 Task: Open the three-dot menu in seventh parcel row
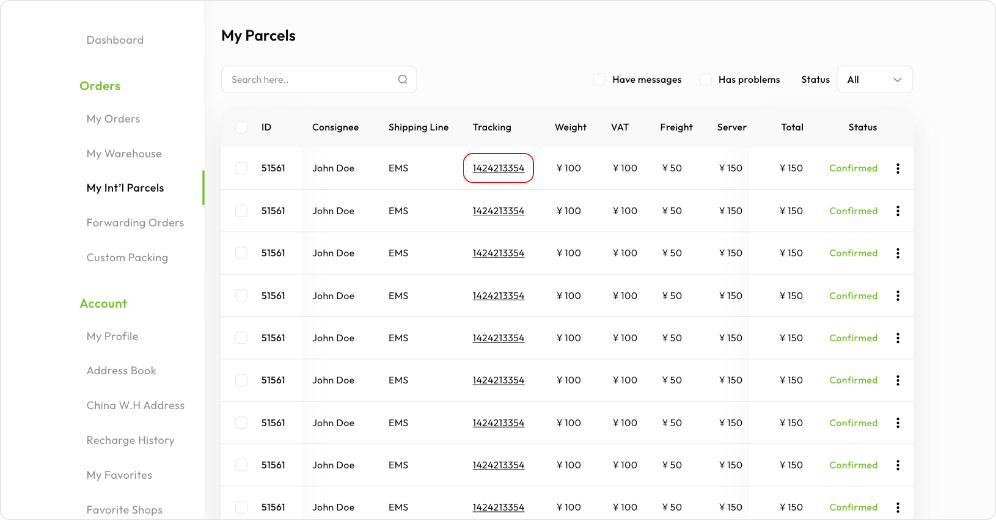[897, 423]
